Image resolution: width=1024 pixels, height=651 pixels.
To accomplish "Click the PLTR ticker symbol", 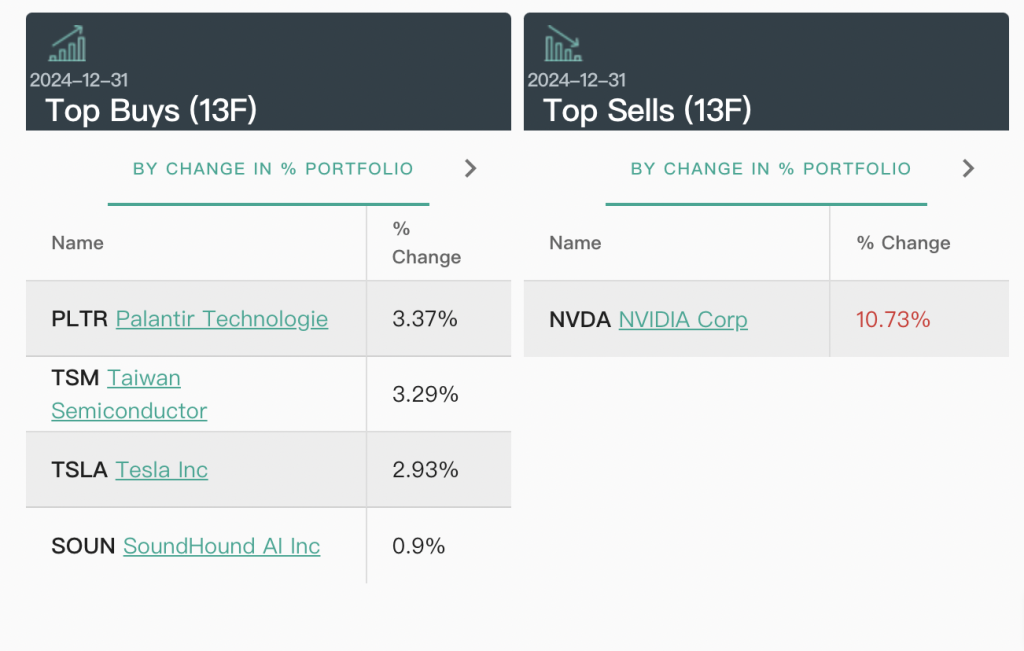I will [x=79, y=319].
